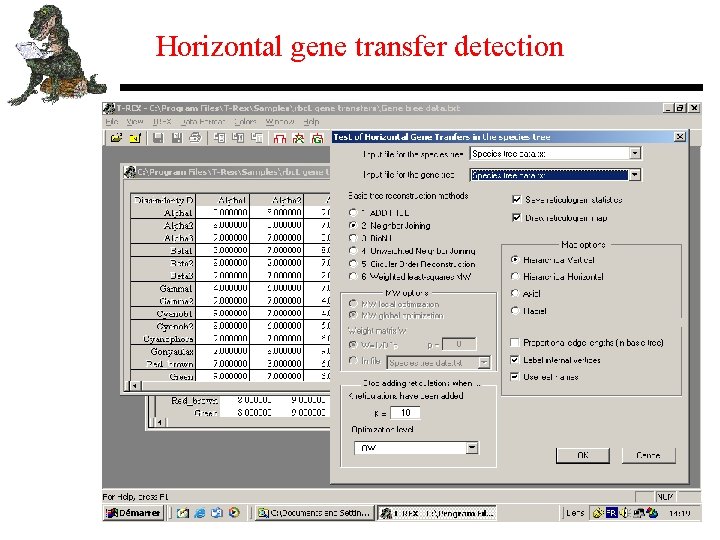Click the red tree icon with crossed lines

point(298,138)
